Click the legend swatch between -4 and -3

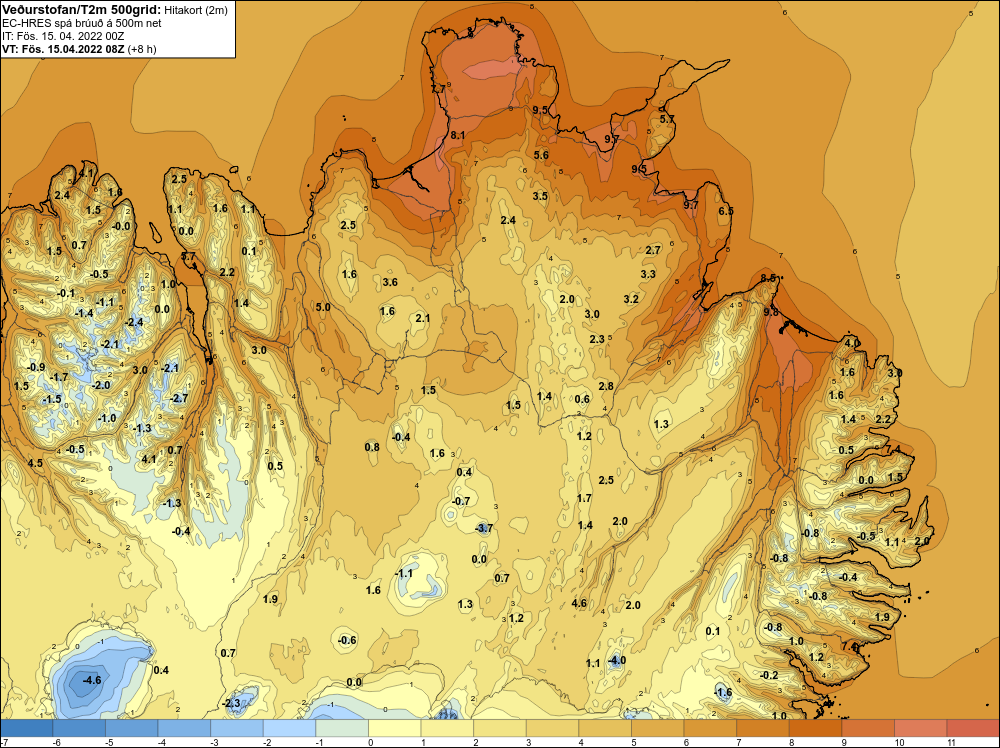pyautogui.click(x=184, y=728)
